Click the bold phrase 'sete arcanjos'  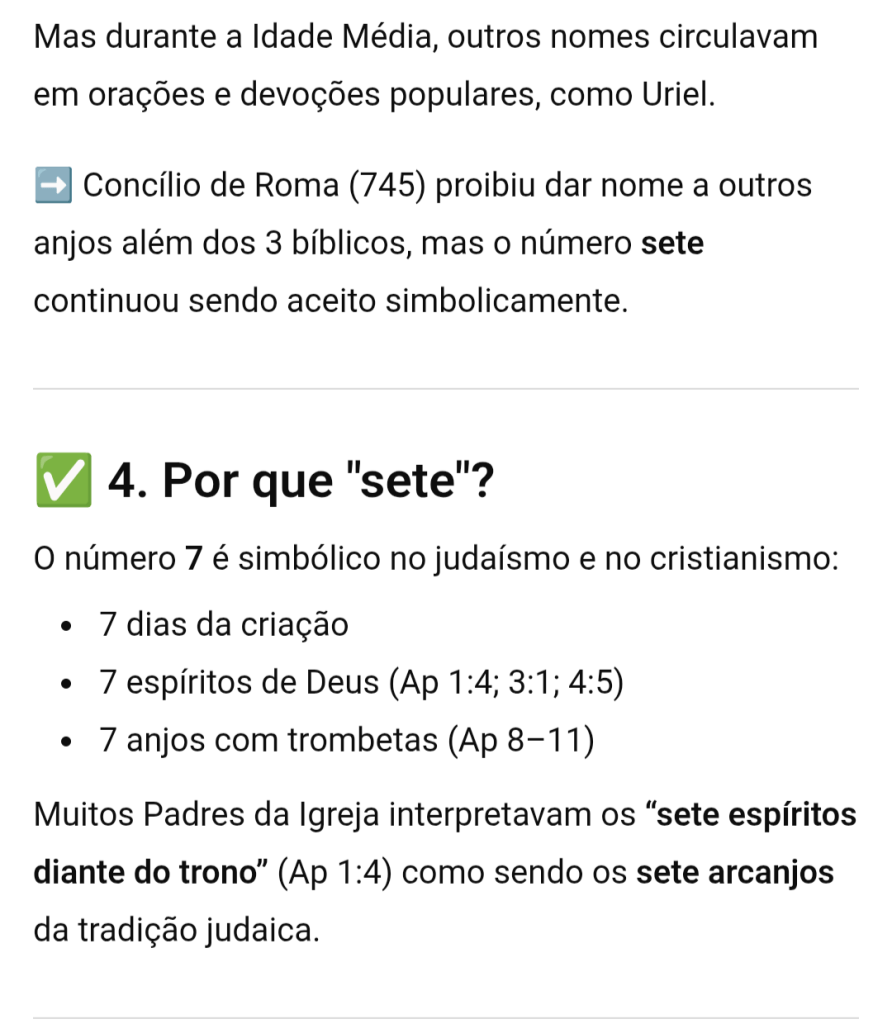[x=736, y=872]
